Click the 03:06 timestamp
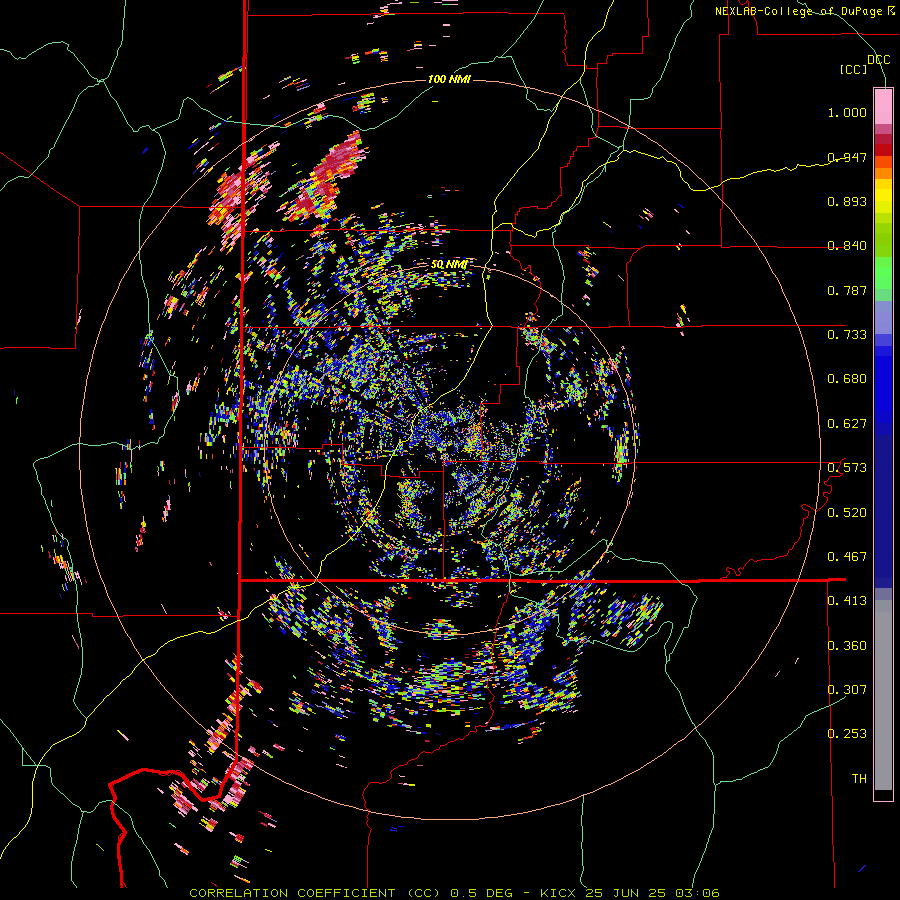Image resolution: width=900 pixels, height=900 pixels. pos(697,893)
